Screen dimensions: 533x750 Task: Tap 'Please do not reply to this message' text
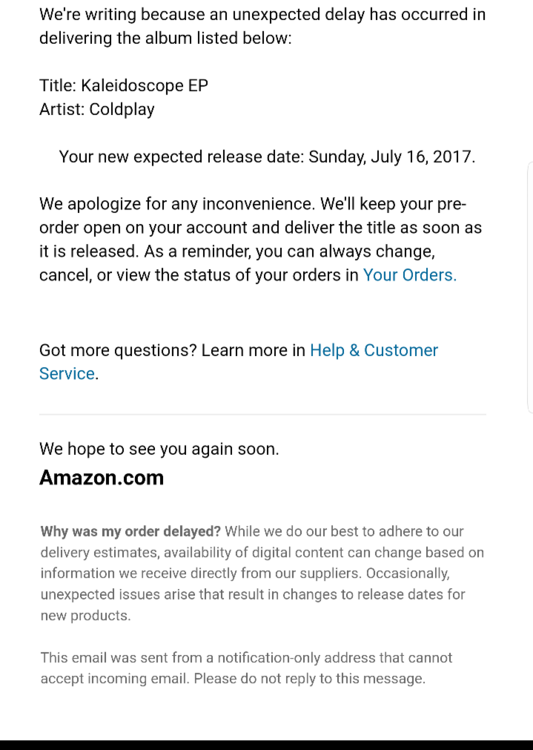coord(310,679)
